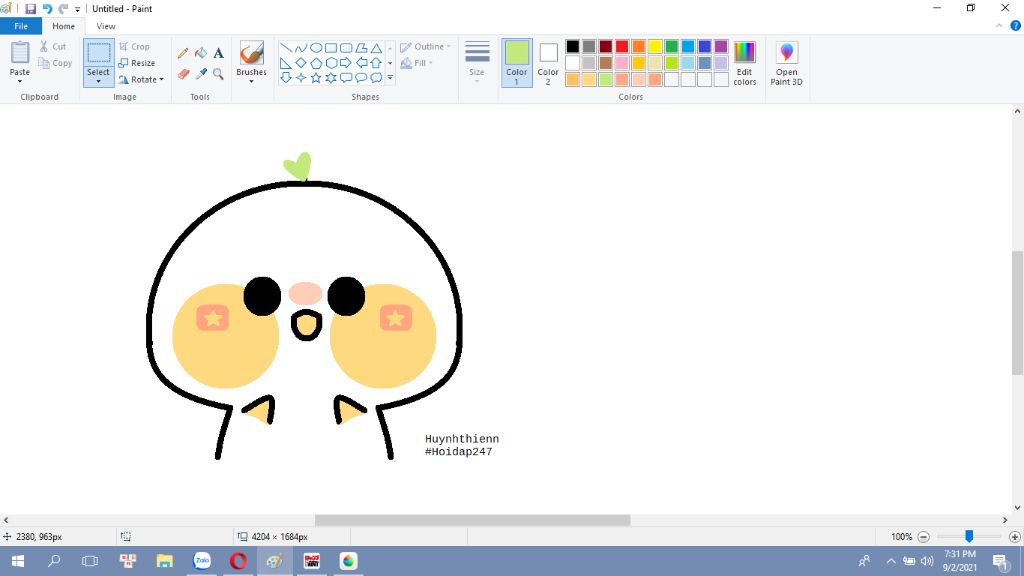
Task: Open Zalo from the taskbar
Action: (x=202, y=561)
